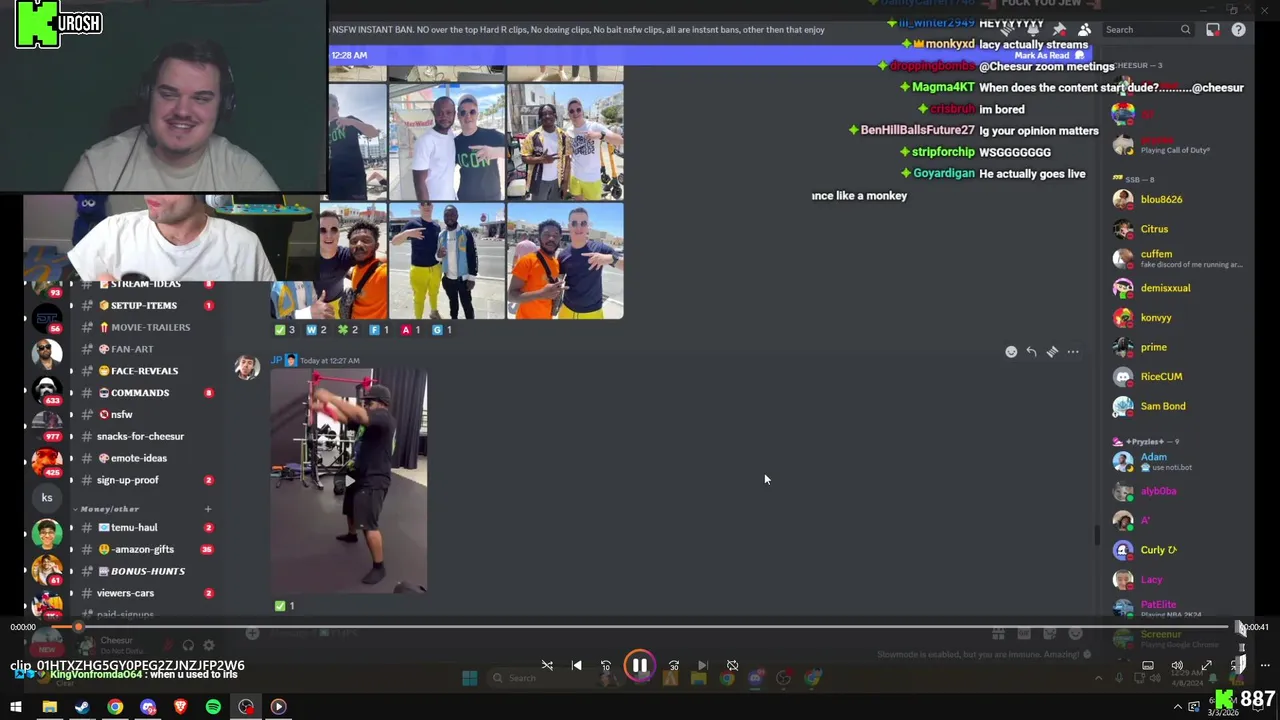The width and height of the screenshot is (1280, 720).
Task: Play the gym video attachment thumbnail
Action: click(x=349, y=481)
